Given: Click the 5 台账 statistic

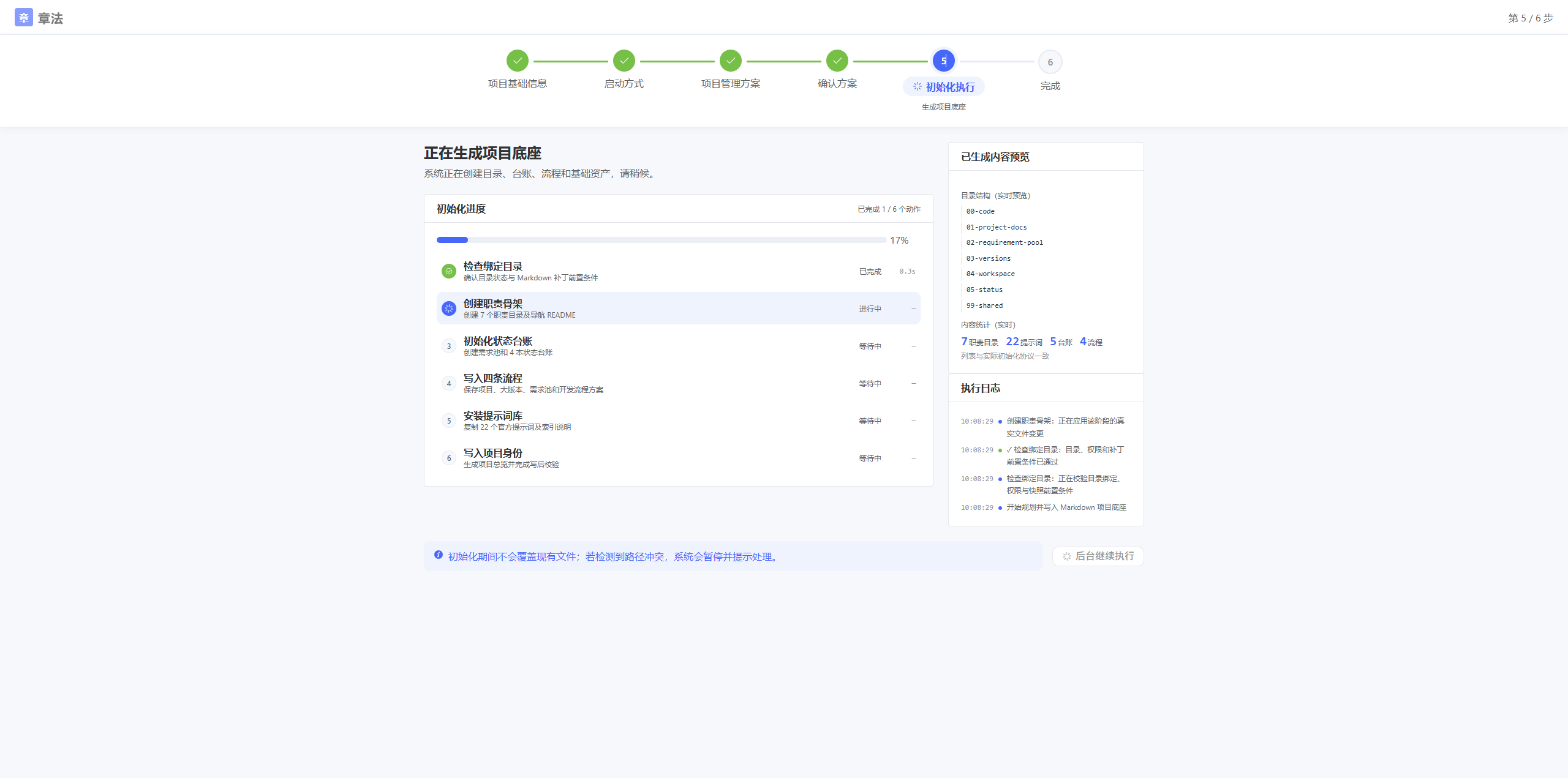Looking at the screenshot, I should [x=1061, y=342].
